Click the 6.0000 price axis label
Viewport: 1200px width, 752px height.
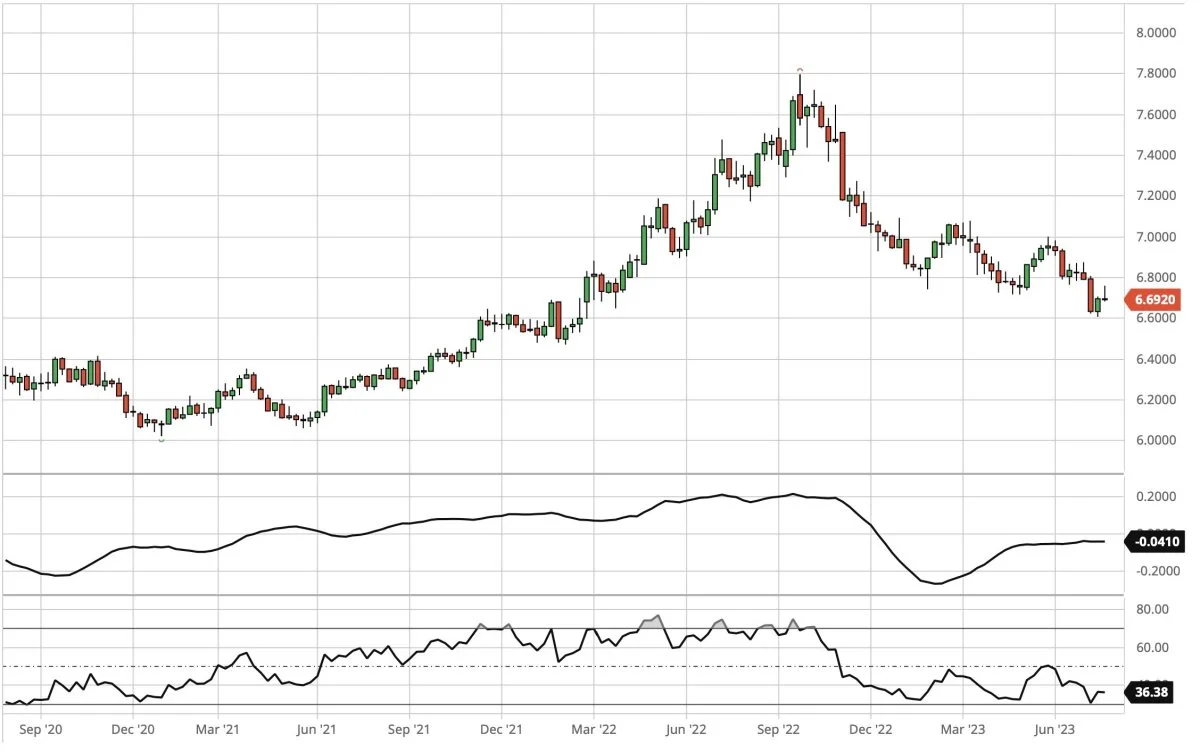[1157, 440]
